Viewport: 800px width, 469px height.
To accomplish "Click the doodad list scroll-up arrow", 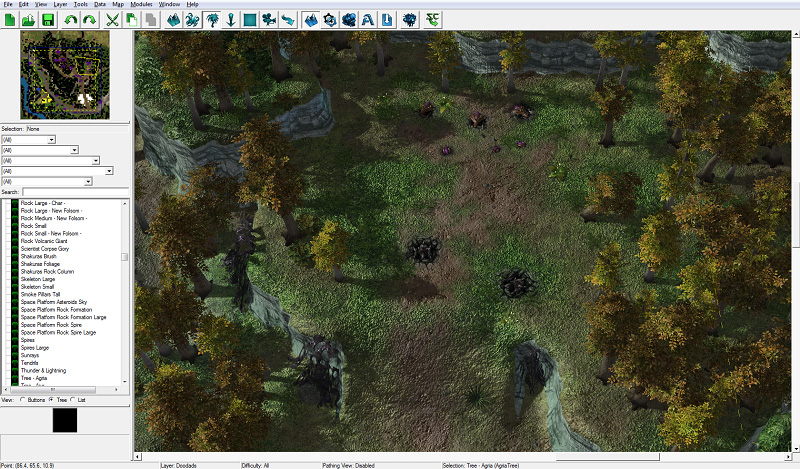I will click(124, 203).
